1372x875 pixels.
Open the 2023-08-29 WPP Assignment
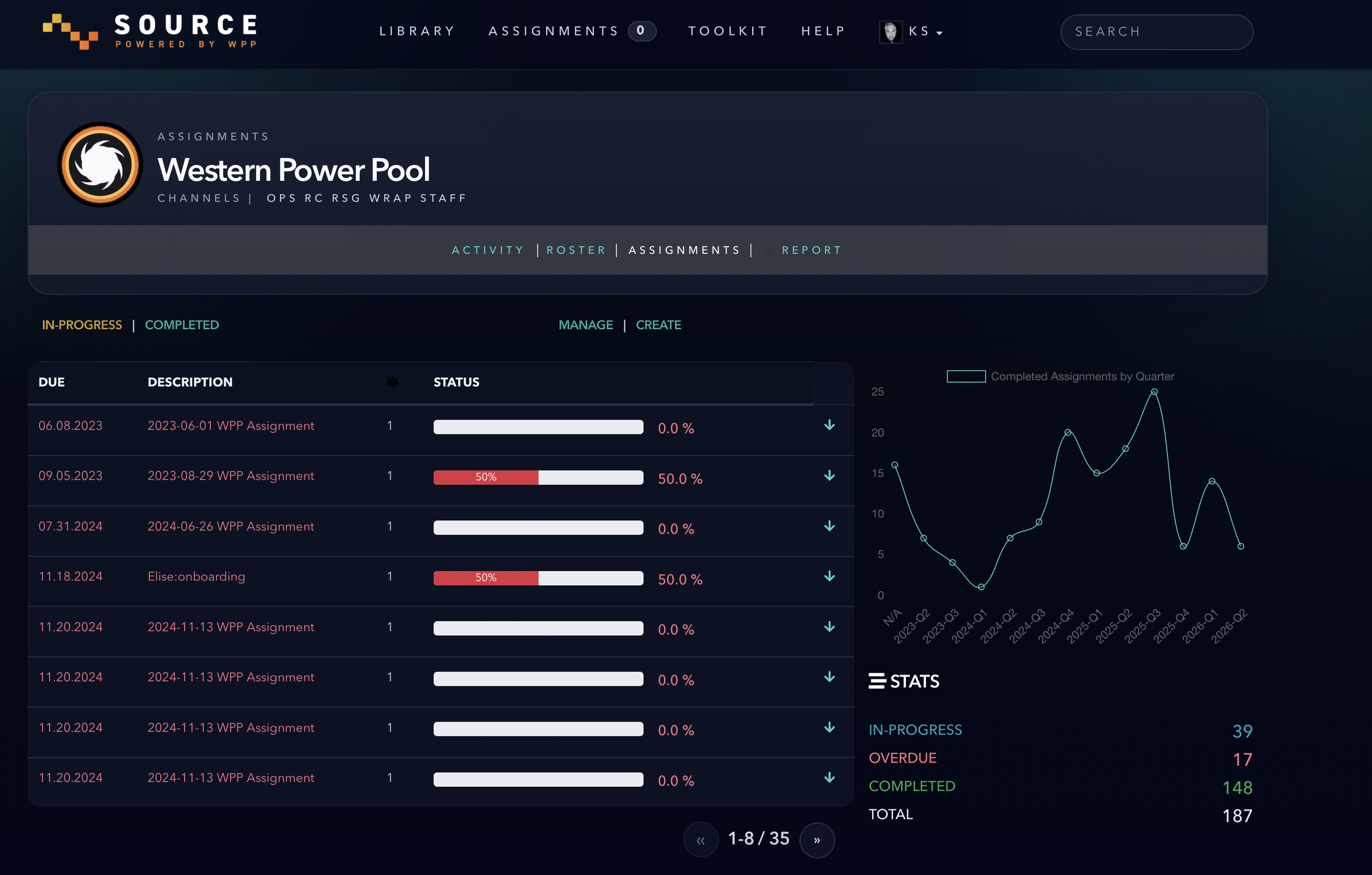click(x=231, y=476)
